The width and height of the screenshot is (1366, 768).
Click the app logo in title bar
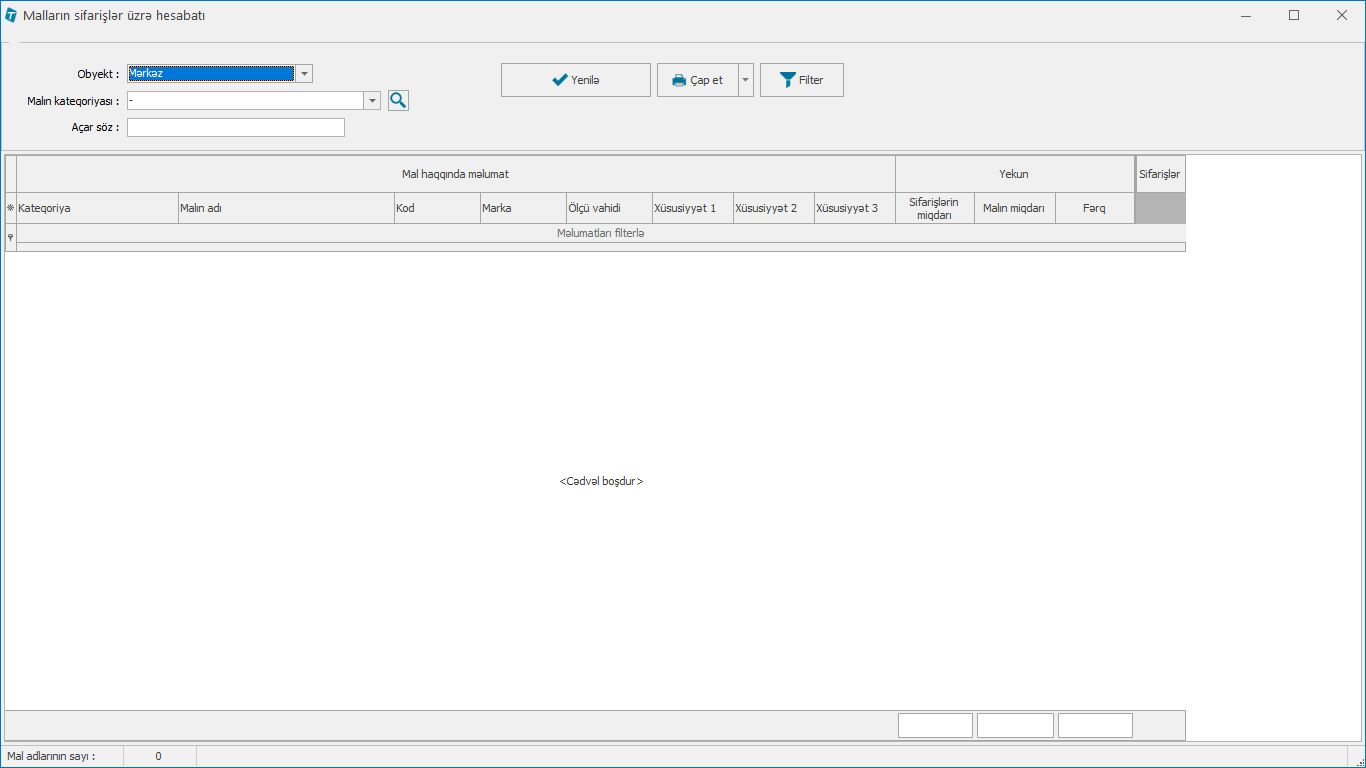click(x=11, y=16)
